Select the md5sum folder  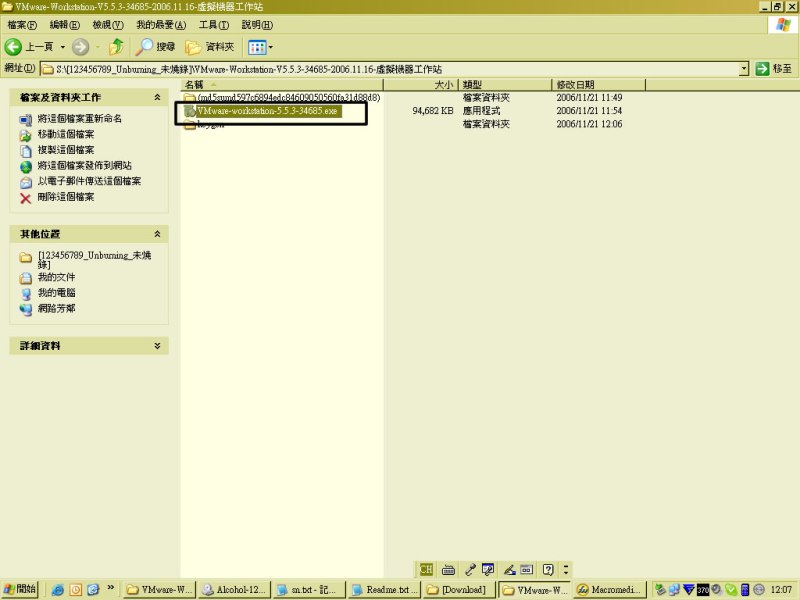(x=282, y=97)
